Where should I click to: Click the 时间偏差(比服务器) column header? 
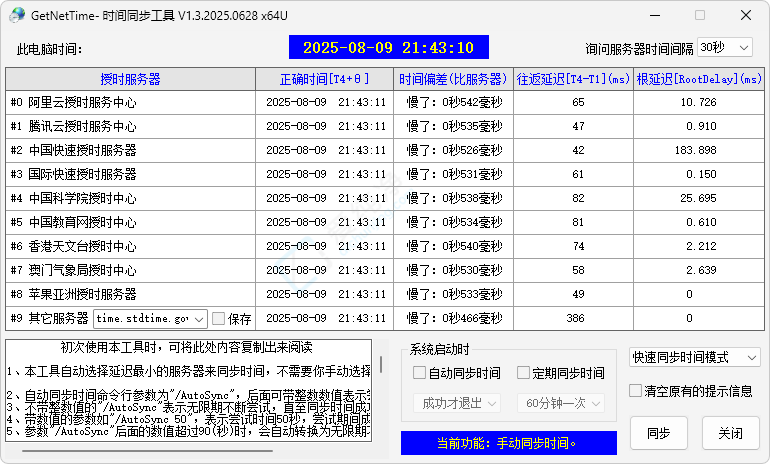453,79
